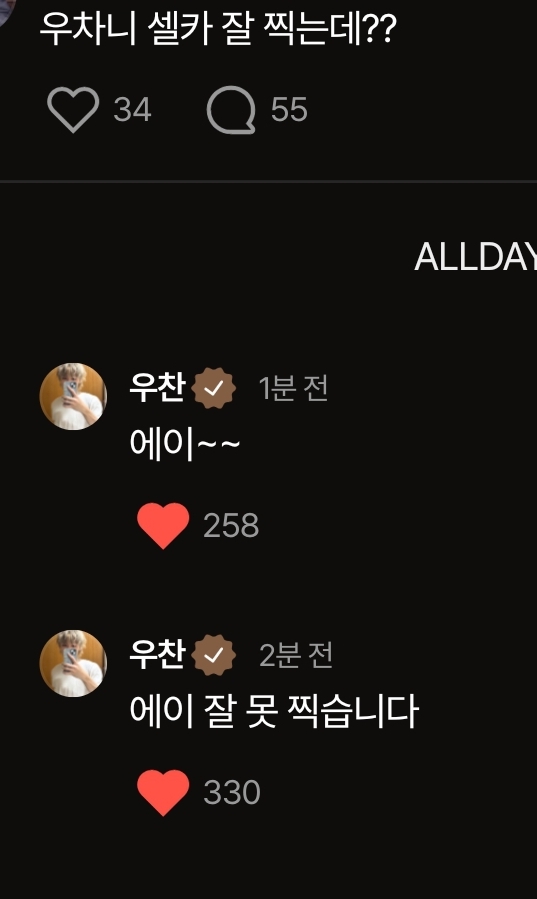
Task: Tap verified badge beside 우찬 on 1분 전 comment
Action: (x=213, y=389)
